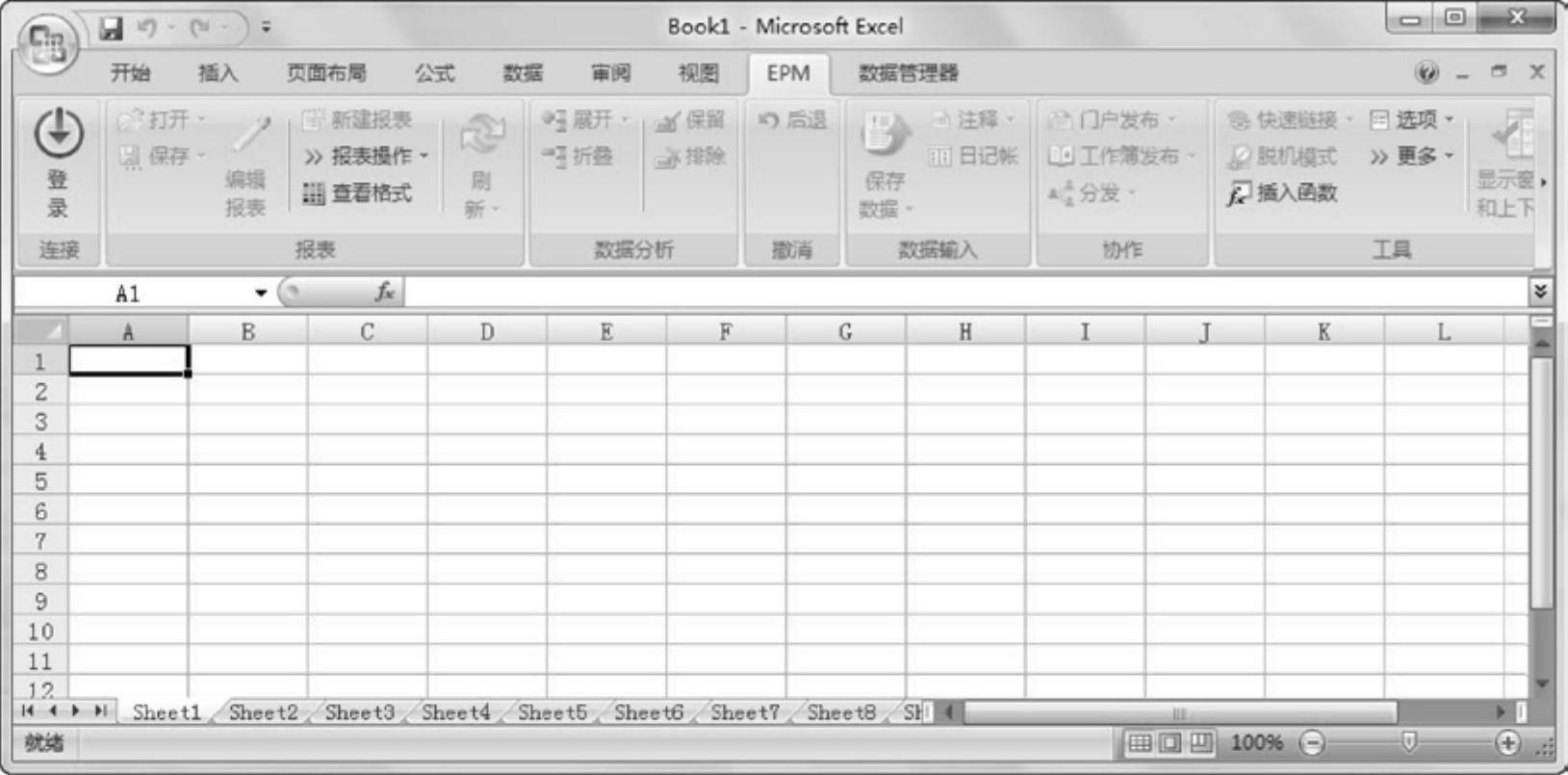Click the 分发 (Distribute) button

1092,194
